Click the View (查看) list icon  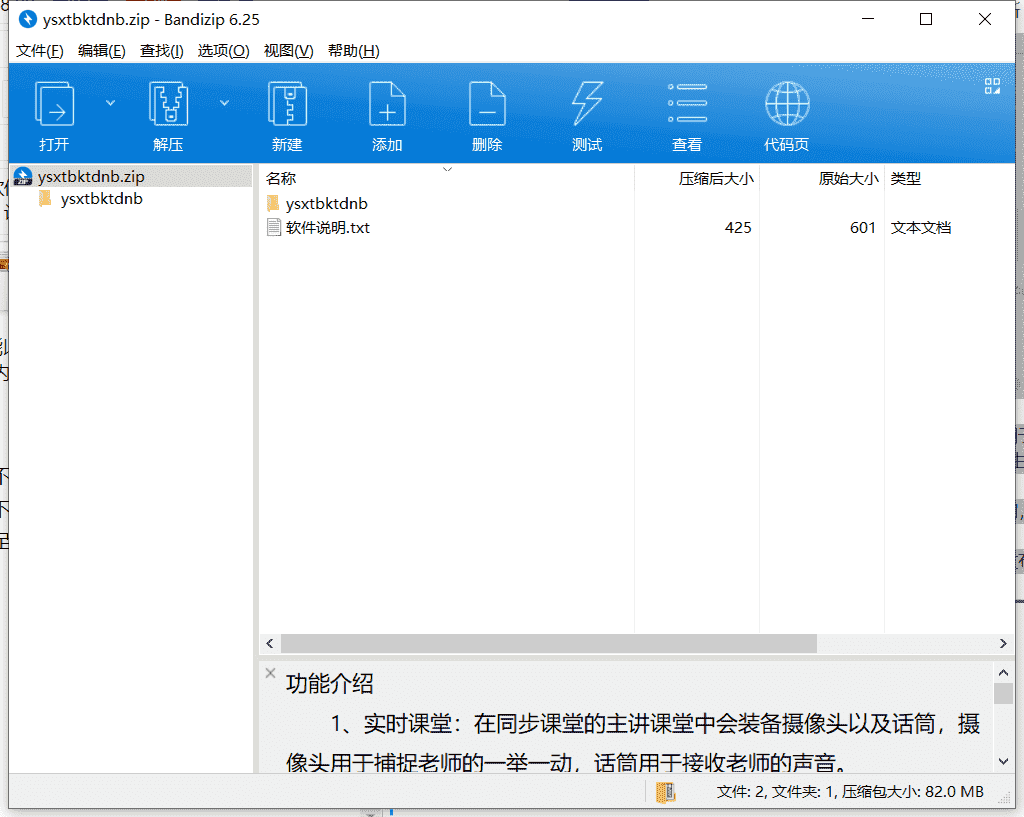point(687,103)
